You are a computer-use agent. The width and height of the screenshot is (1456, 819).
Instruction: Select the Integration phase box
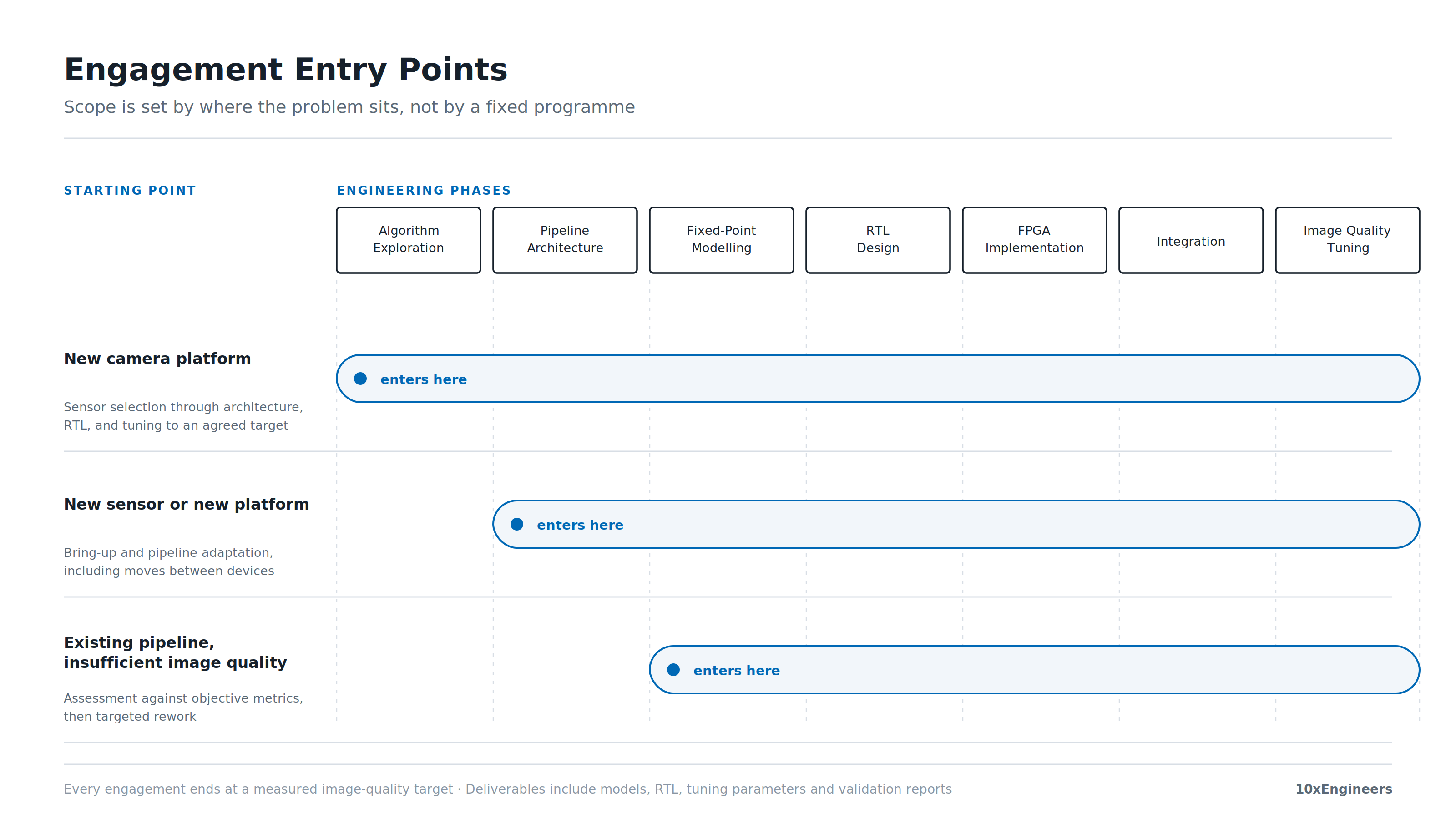tap(1191, 240)
